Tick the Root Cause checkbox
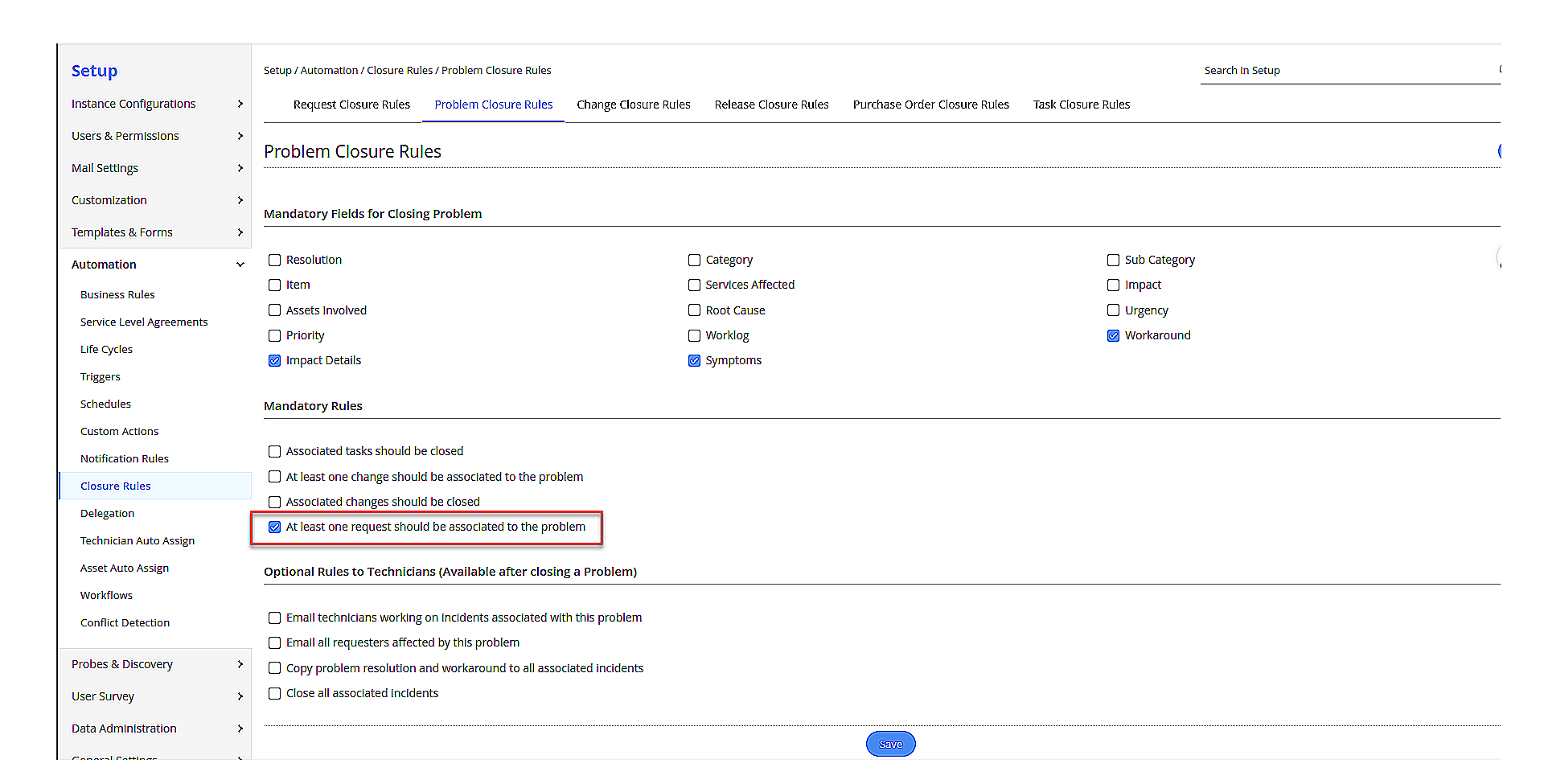1544x784 pixels. coord(694,310)
